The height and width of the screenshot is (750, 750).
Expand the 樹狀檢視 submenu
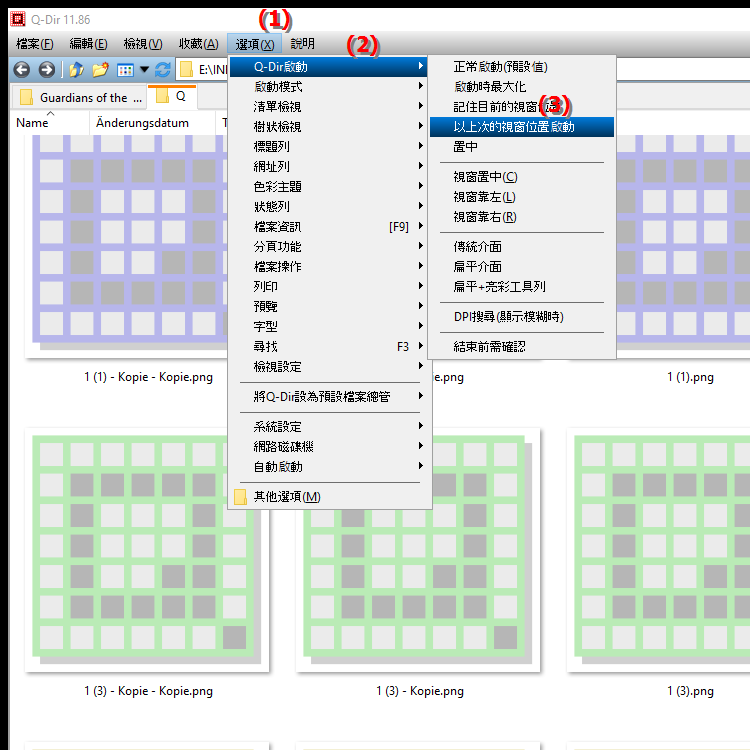pos(329,127)
